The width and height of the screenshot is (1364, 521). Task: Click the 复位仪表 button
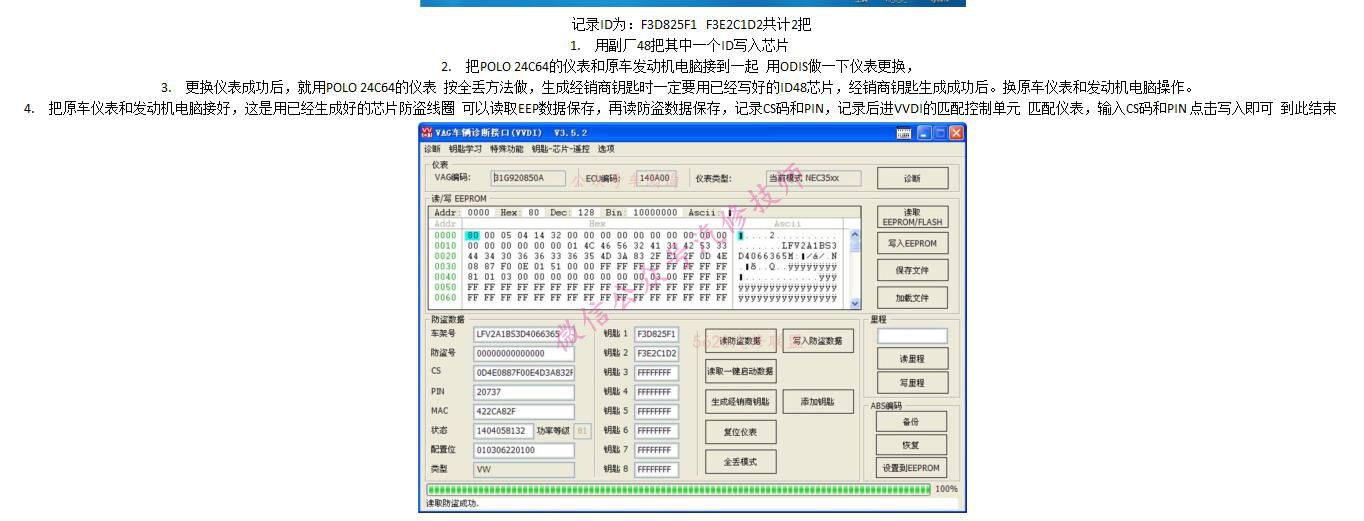tap(740, 432)
